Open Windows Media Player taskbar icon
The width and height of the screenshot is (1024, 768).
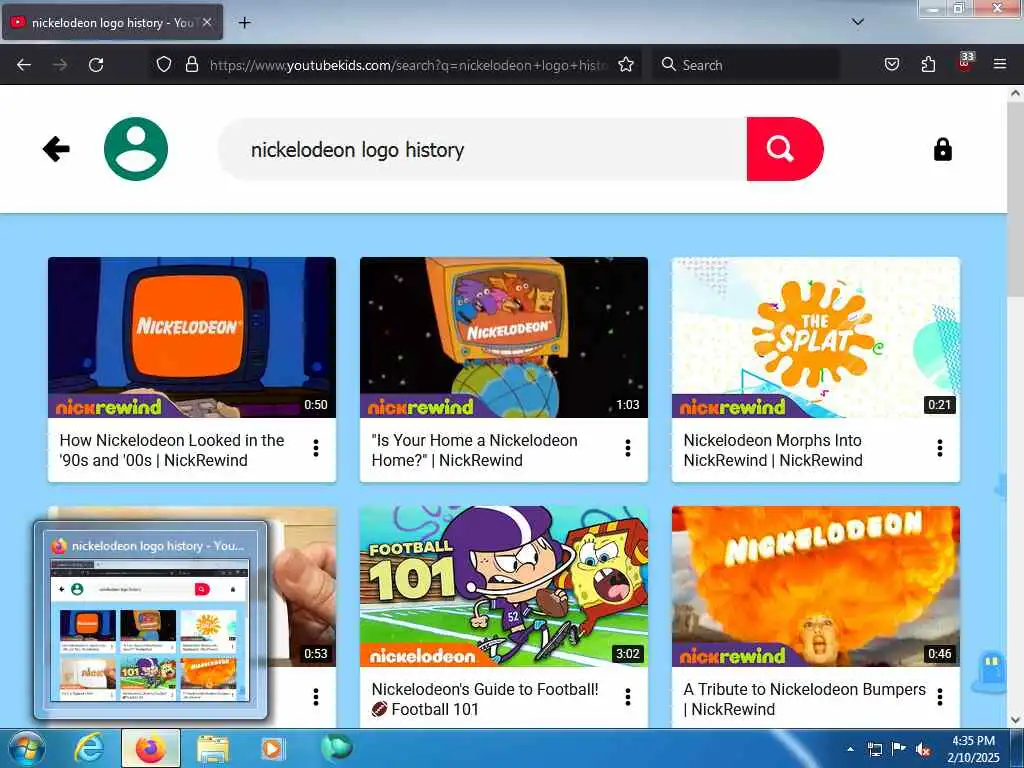(272, 748)
